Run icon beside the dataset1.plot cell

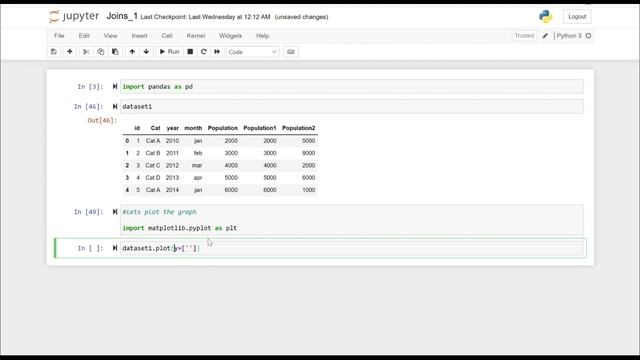[x=115, y=248]
